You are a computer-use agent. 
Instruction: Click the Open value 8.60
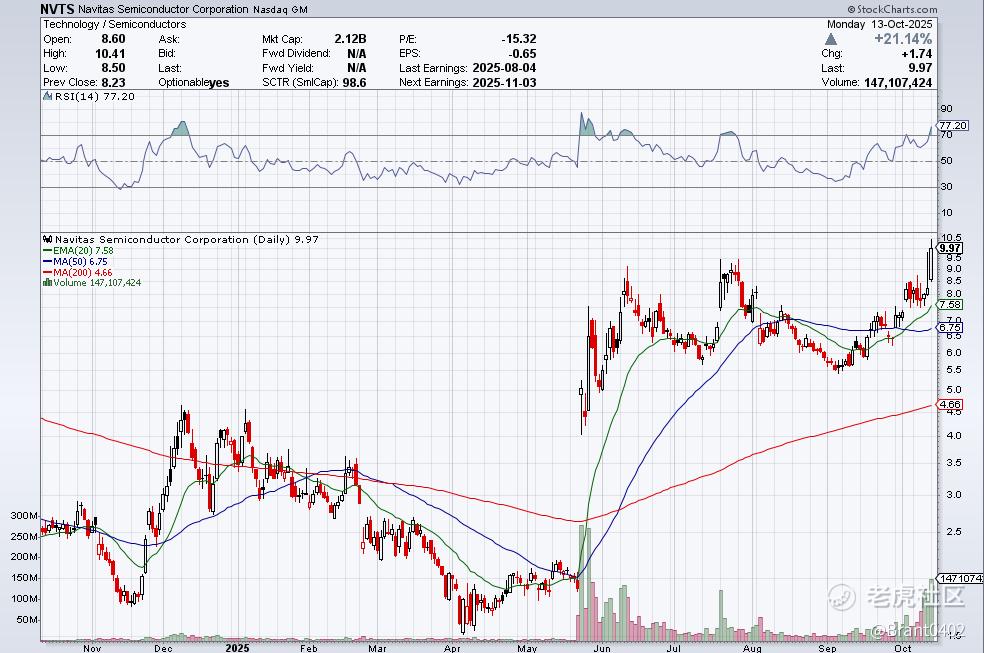click(113, 39)
